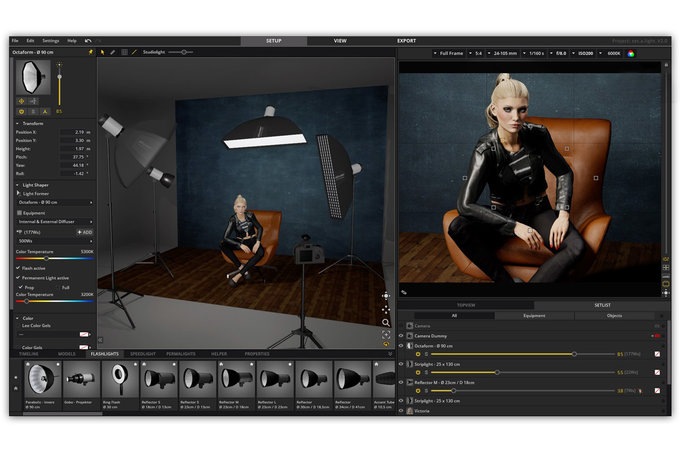Click the pan arrows icon in 3D view

[386, 310]
